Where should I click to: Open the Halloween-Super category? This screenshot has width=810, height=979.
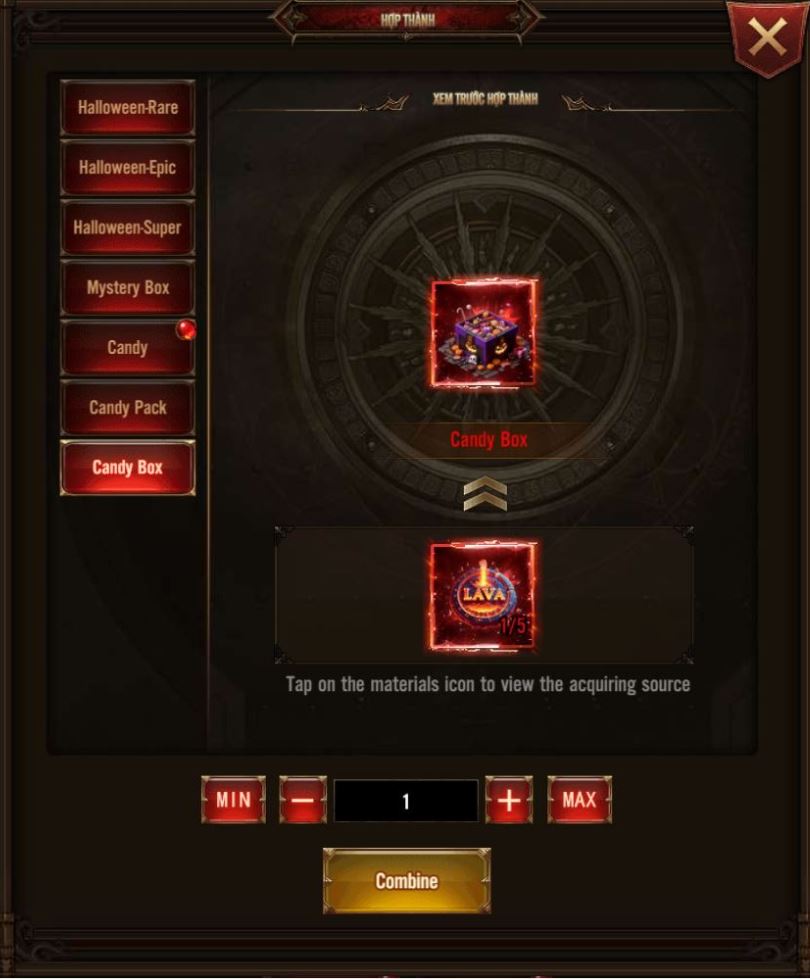128,227
